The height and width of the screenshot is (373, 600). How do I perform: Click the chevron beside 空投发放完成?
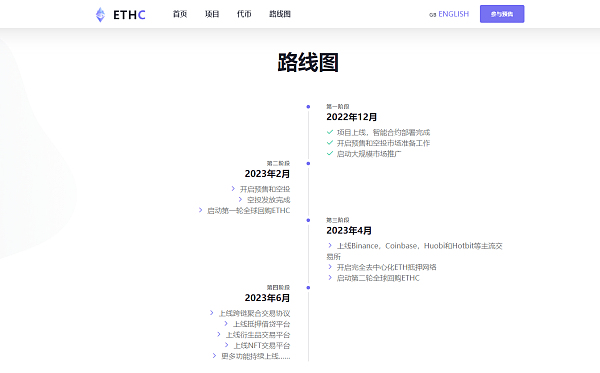pos(240,199)
